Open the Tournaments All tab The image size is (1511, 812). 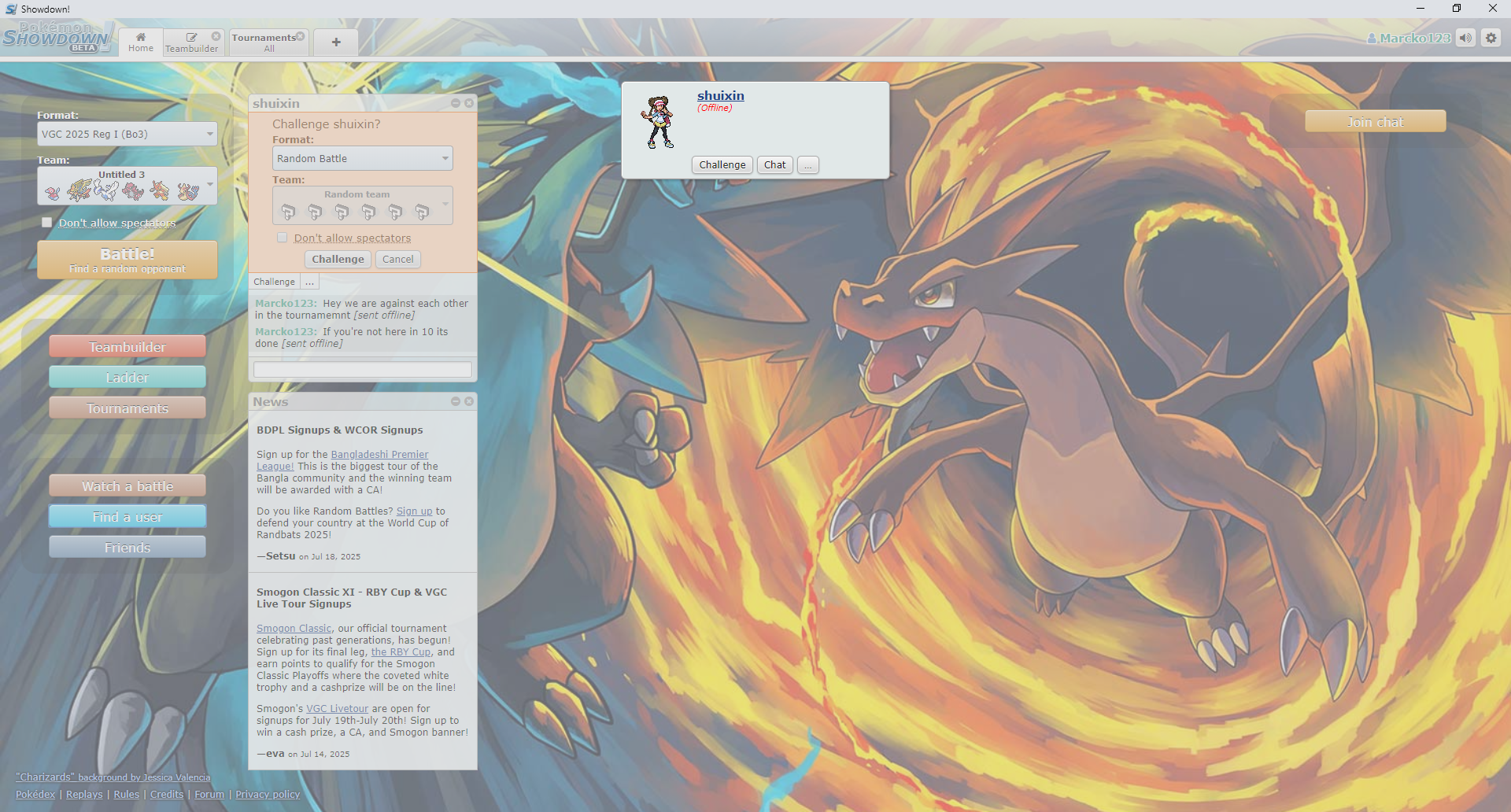[268, 42]
